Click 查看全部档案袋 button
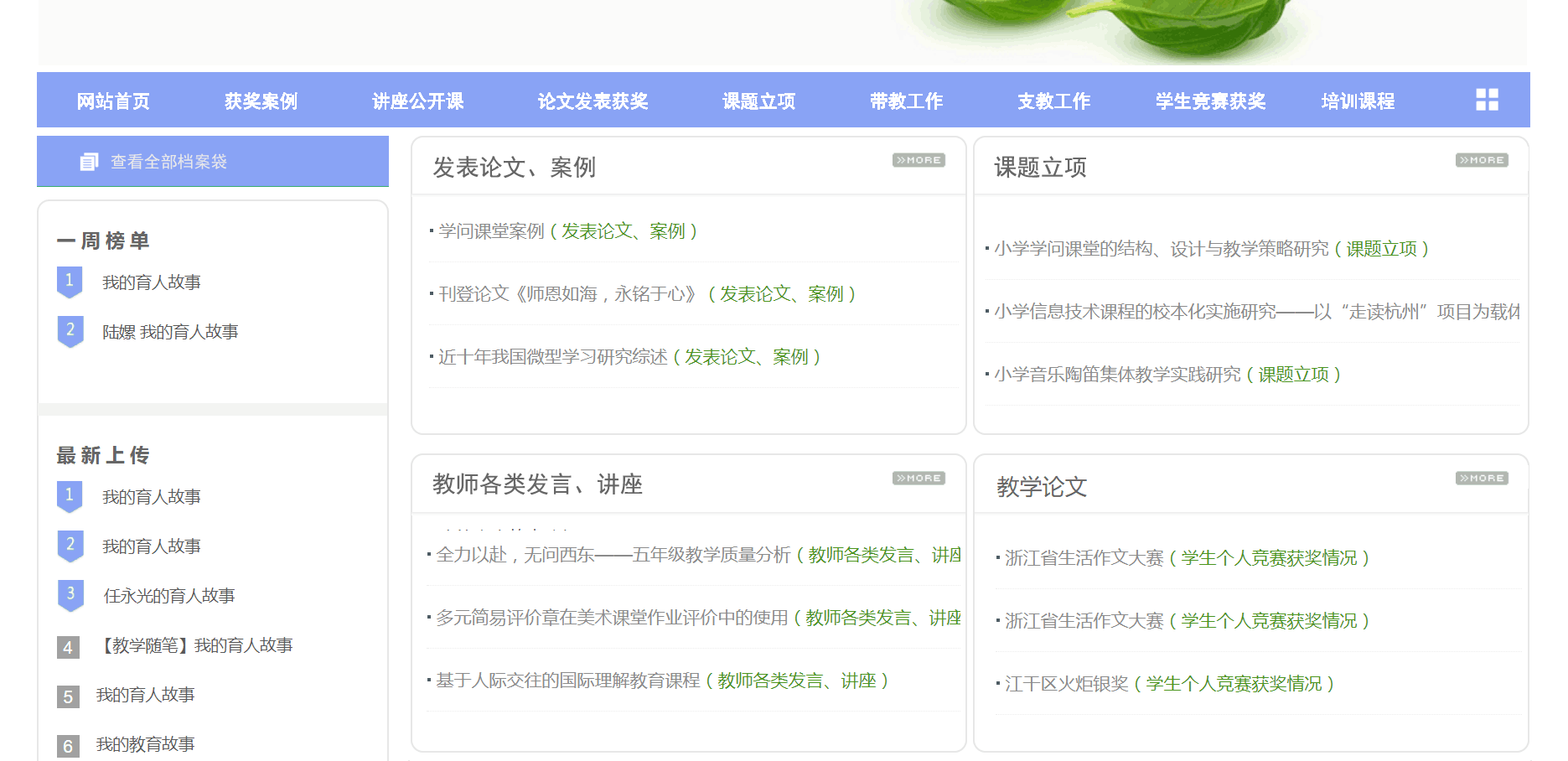The width and height of the screenshot is (1568, 761). point(168,162)
